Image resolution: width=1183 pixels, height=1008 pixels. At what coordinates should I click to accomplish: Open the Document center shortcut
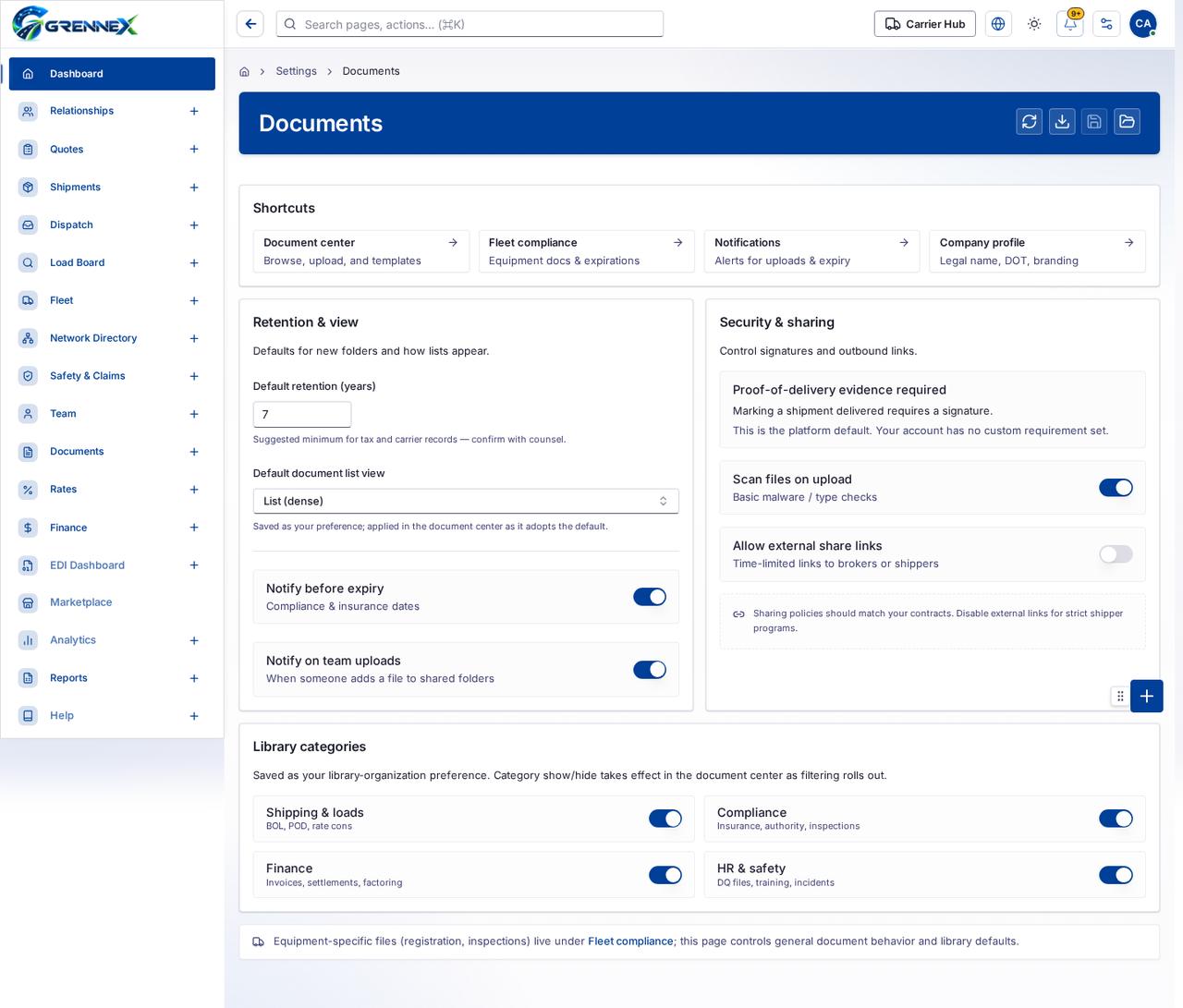point(361,251)
